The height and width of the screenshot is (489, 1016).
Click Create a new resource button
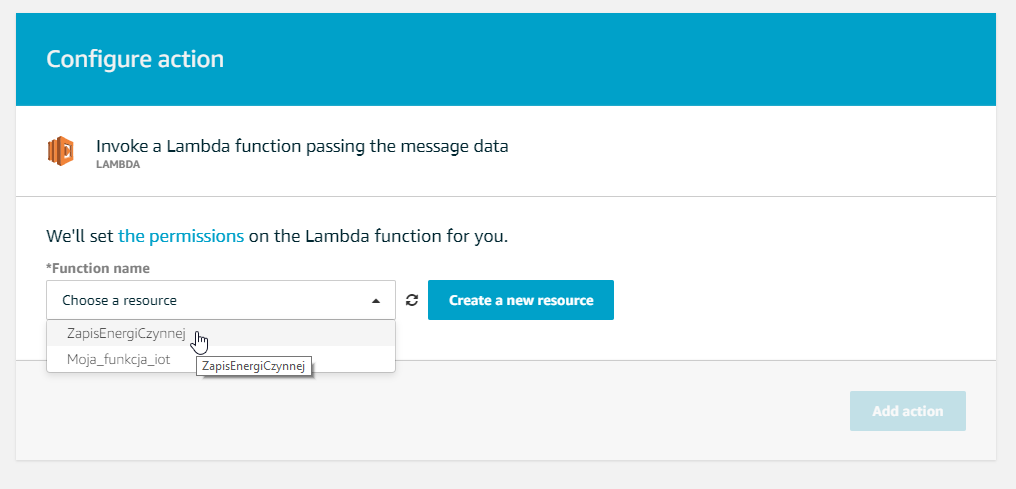click(521, 300)
